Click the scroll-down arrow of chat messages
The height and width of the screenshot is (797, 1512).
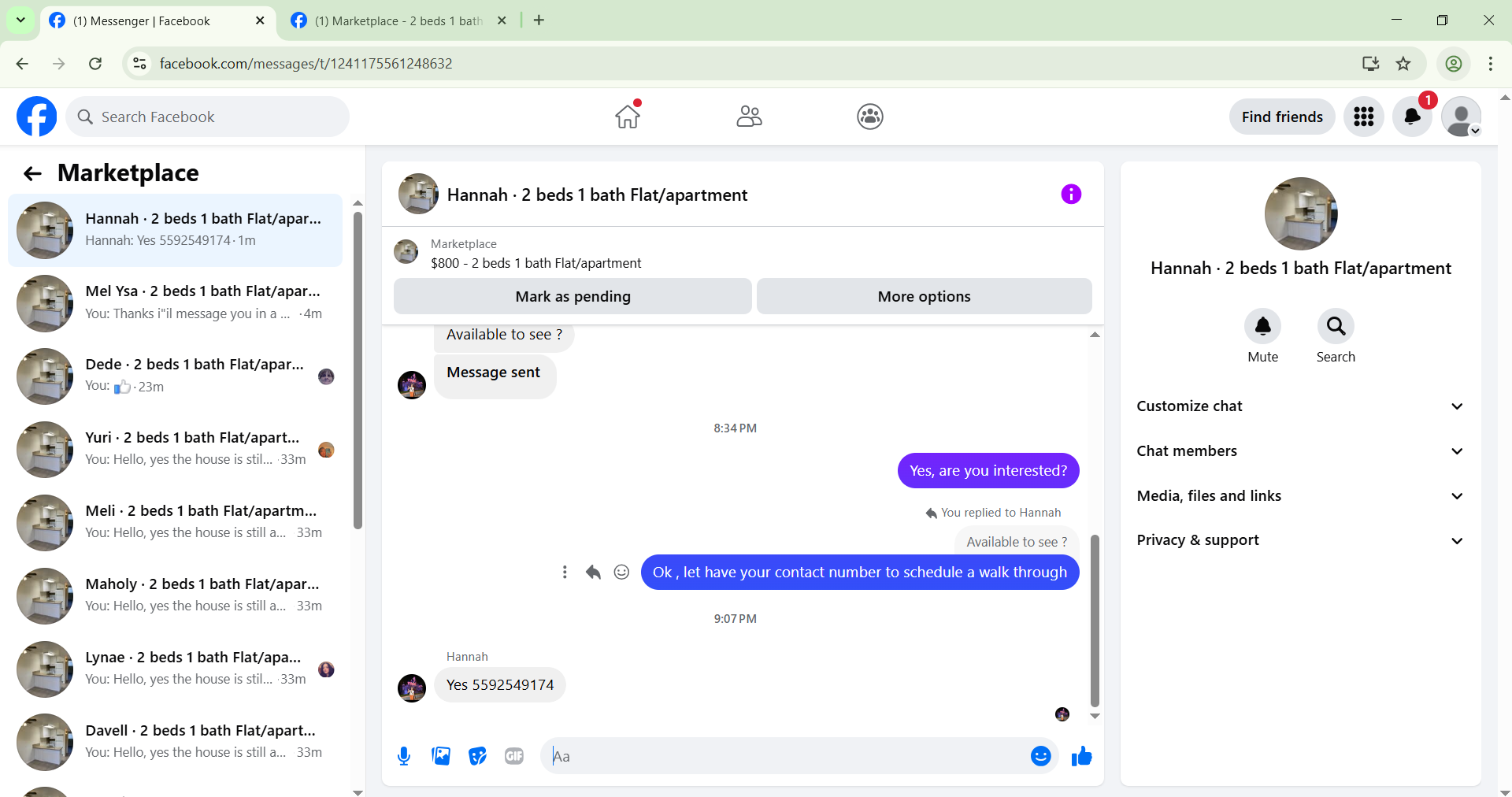[1095, 716]
